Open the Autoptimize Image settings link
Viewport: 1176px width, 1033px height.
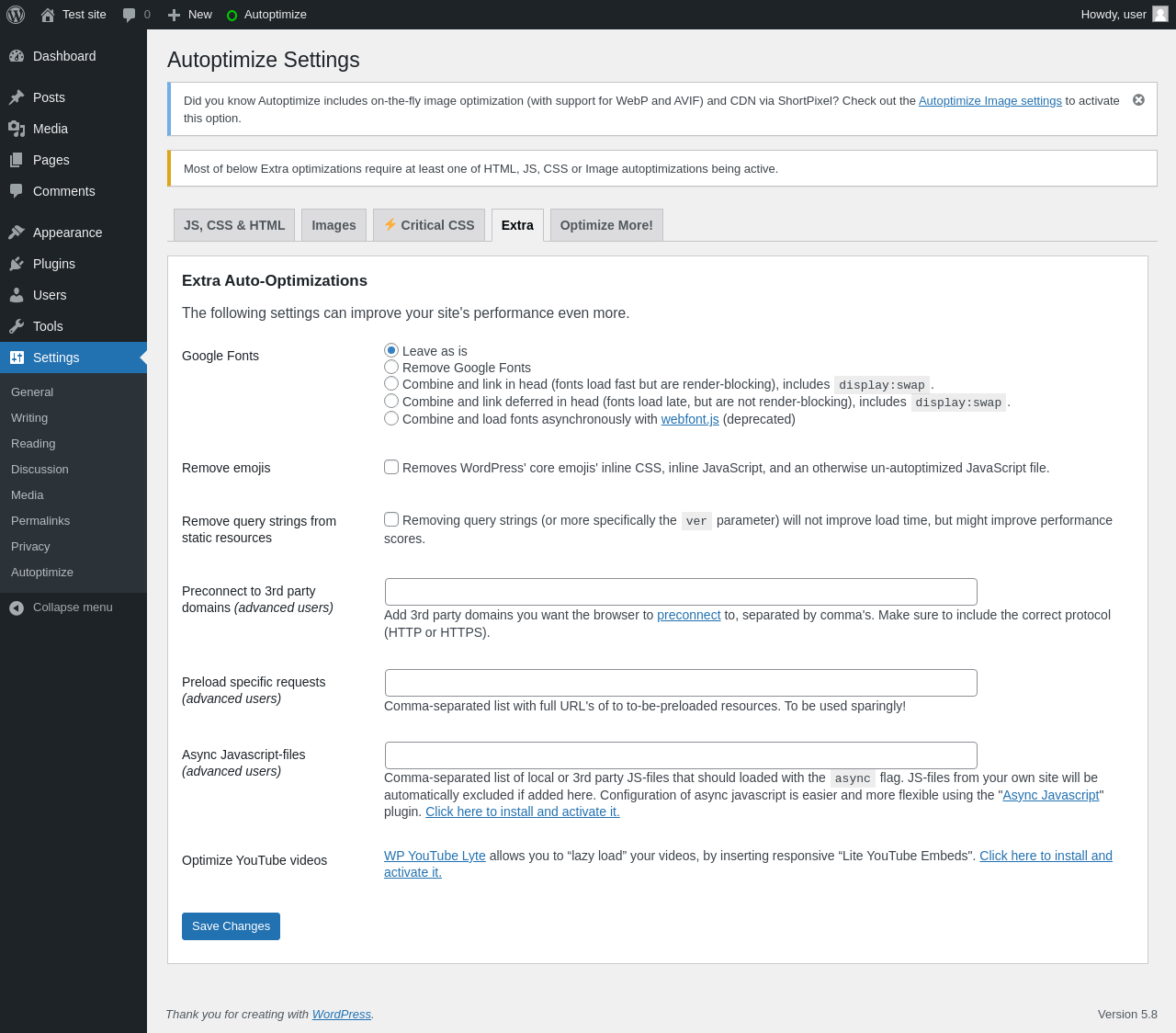pos(989,101)
